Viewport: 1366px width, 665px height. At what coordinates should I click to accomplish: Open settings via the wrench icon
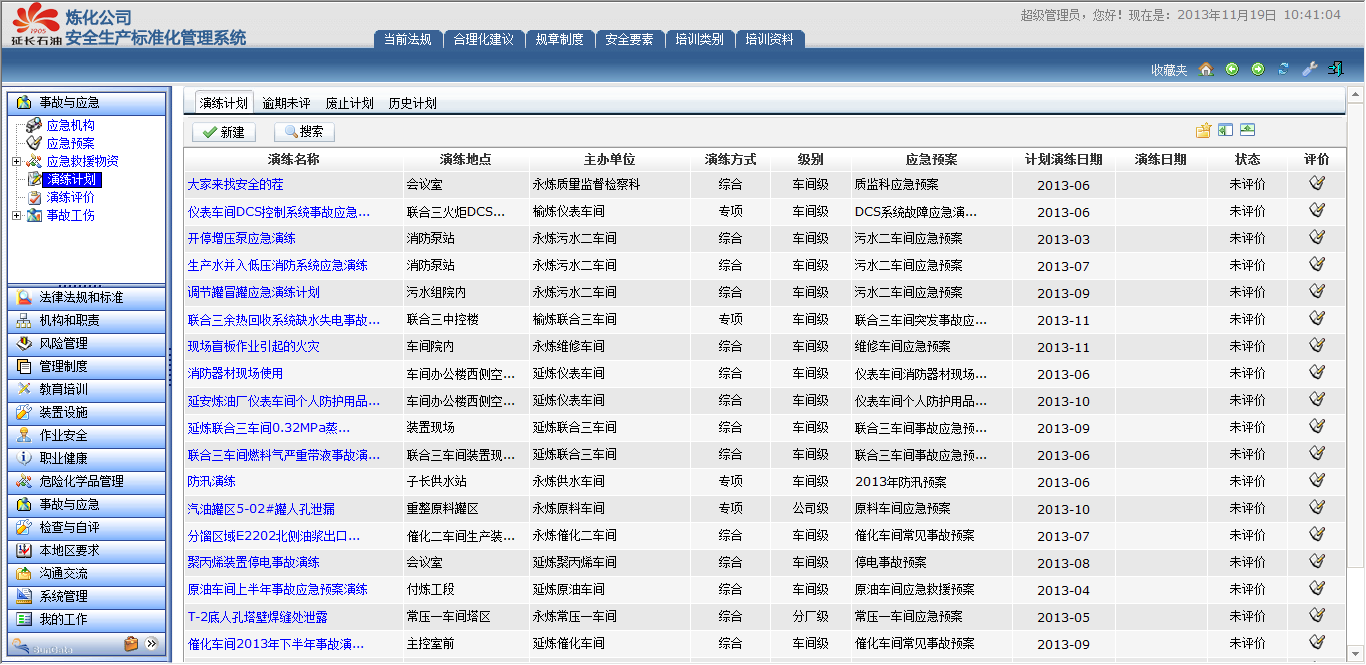point(1309,69)
